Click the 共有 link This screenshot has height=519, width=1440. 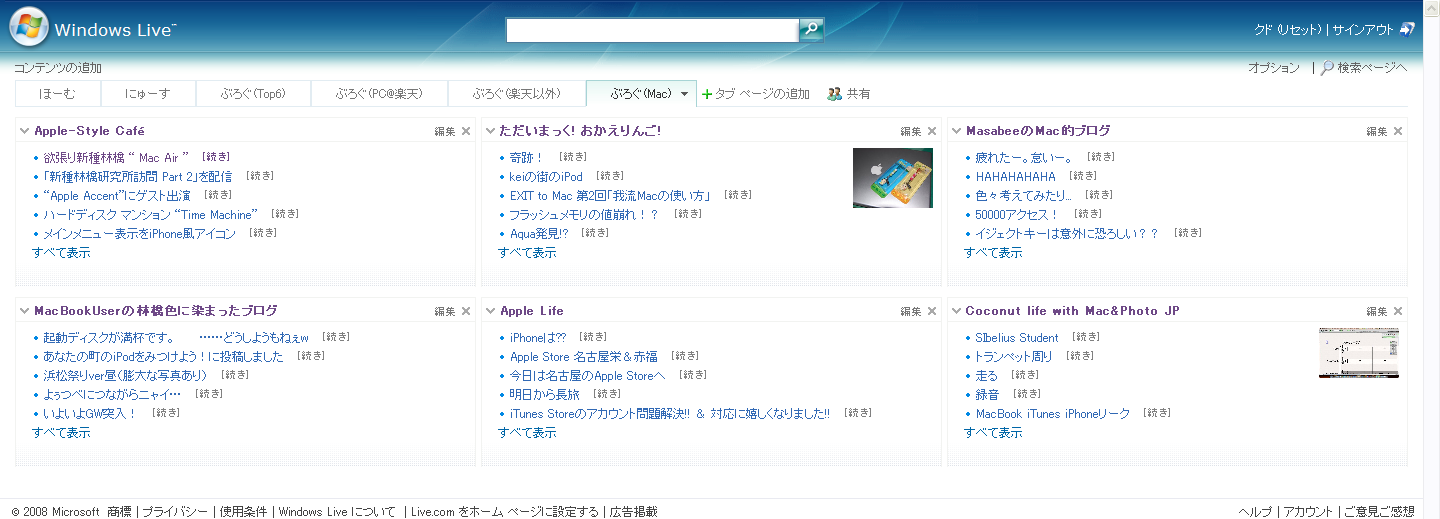click(x=858, y=94)
